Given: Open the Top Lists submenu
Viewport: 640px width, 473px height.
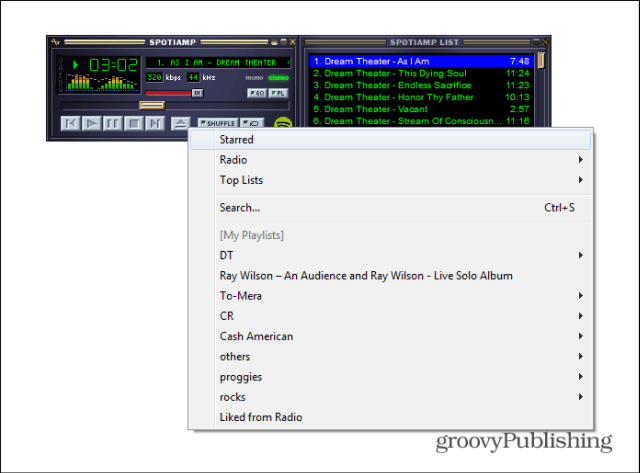Looking at the screenshot, I should 391,180.
